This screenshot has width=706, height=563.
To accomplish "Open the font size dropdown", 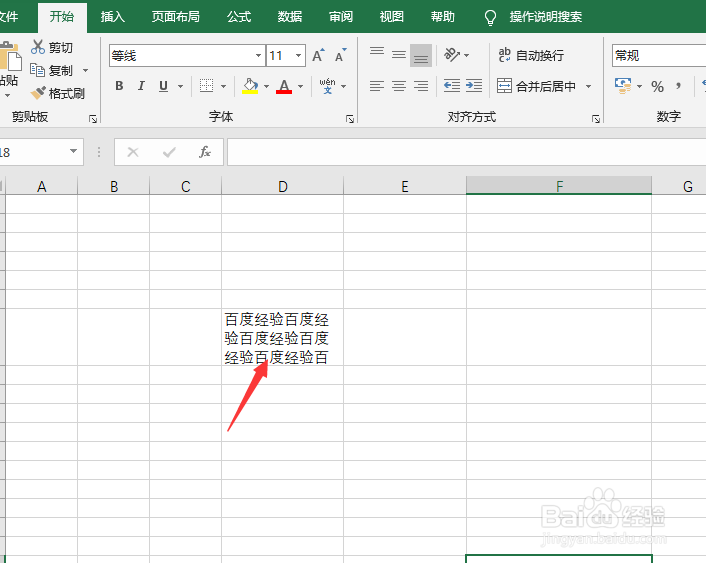I will (x=299, y=55).
